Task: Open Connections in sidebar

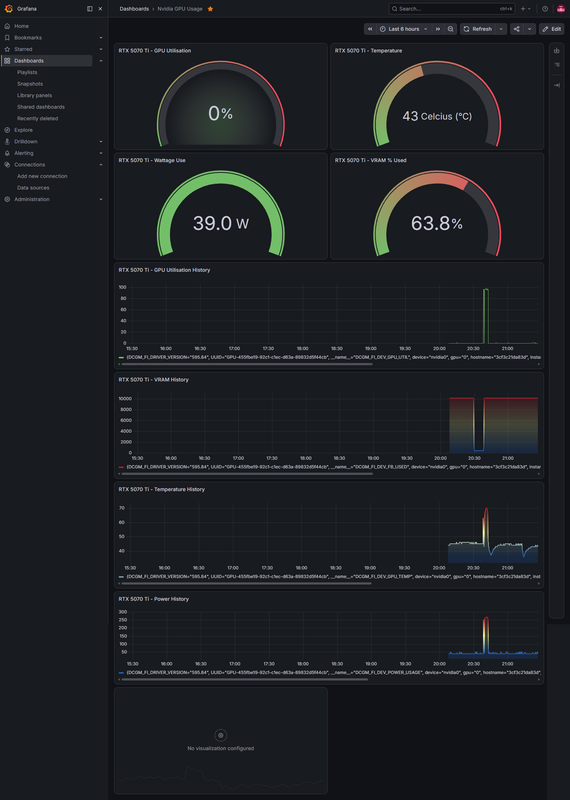Action: pyautogui.click(x=30, y=165)
